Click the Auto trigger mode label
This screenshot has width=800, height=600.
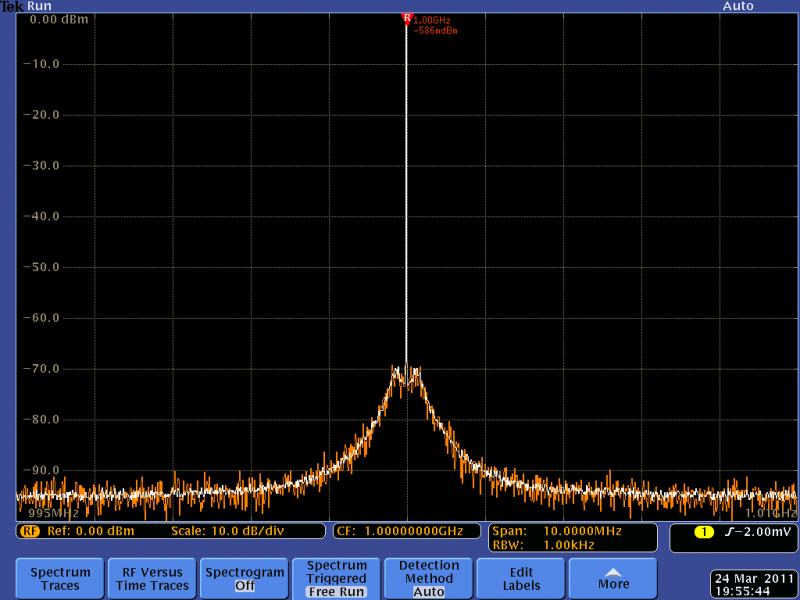(x=737, y=6)
